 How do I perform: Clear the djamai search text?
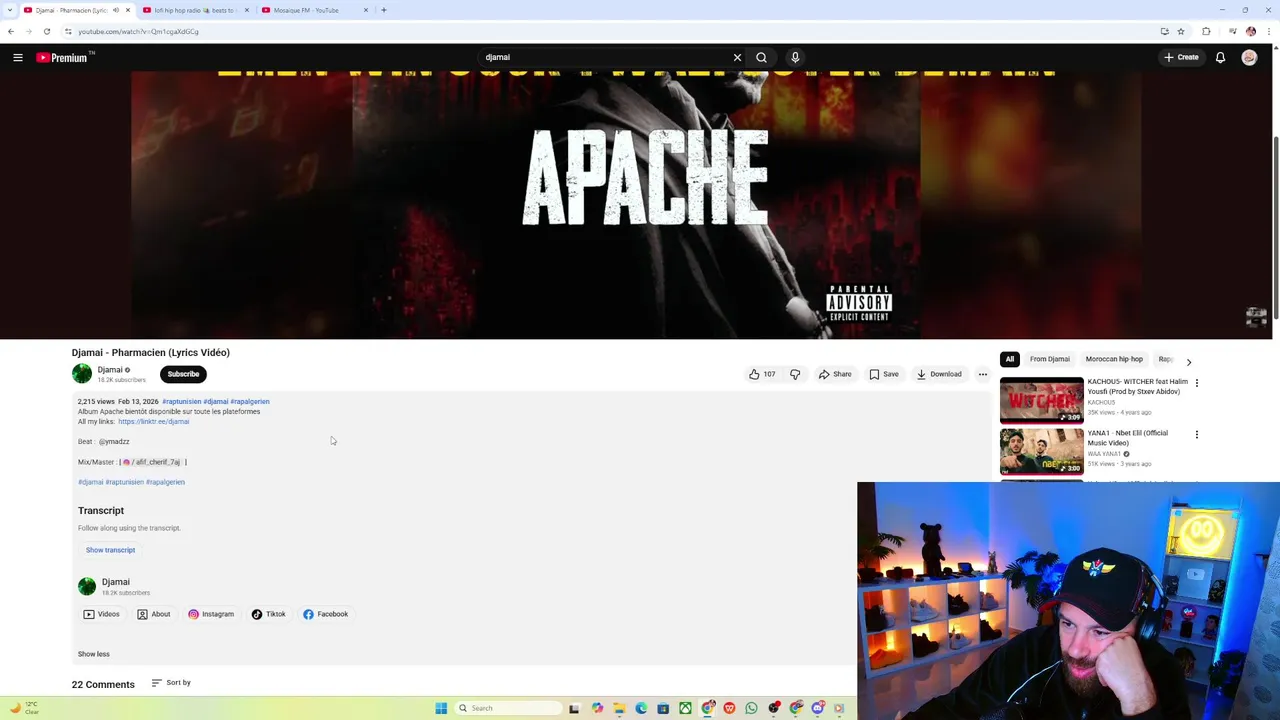(737, 57)
